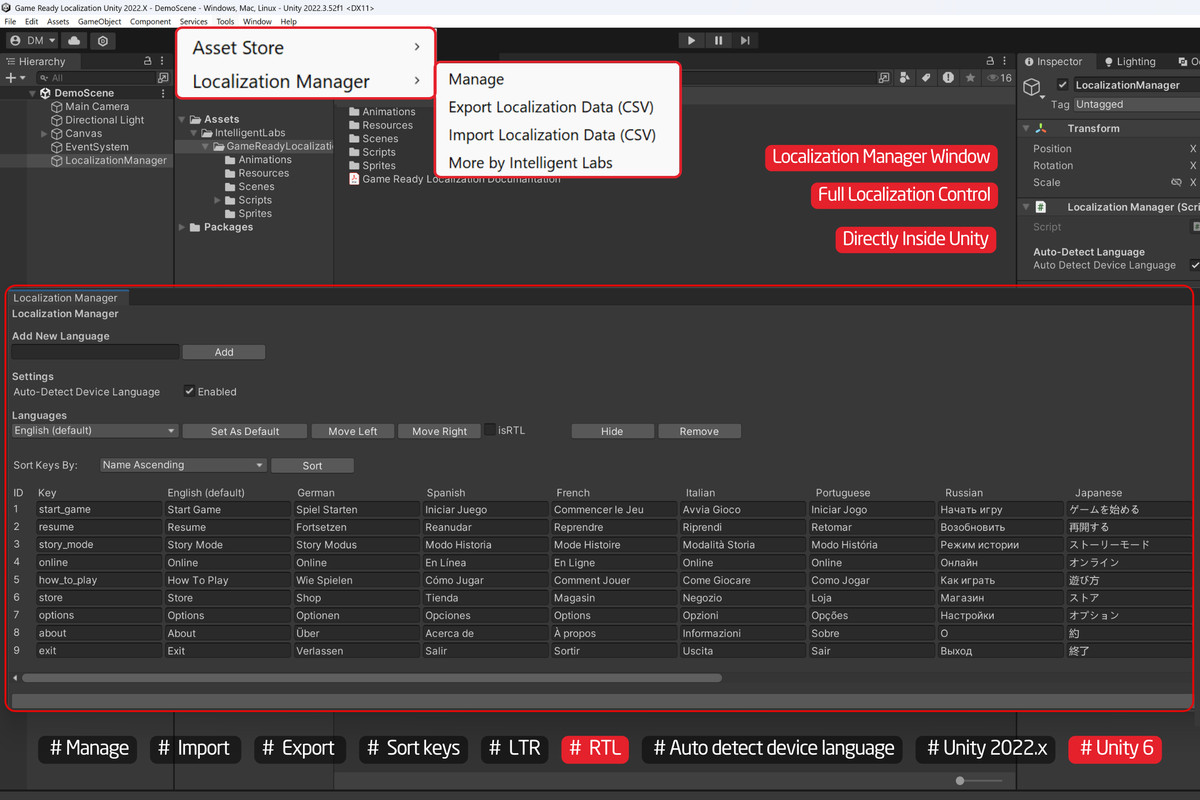Open the Tools menu
Image resolution: width=1200 pixels, height=800 pixels.
pyautogui.click(x=225, y=21)
